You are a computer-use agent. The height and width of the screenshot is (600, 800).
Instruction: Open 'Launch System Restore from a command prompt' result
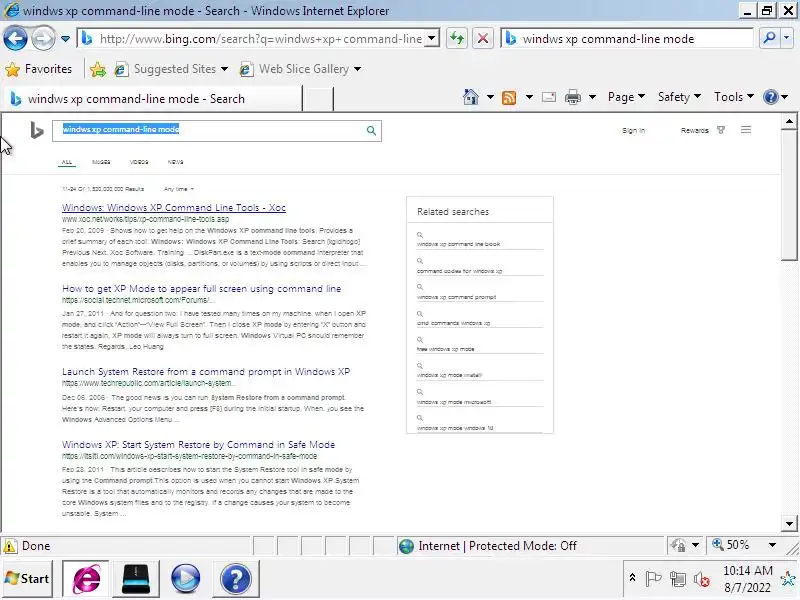[206, 372]
